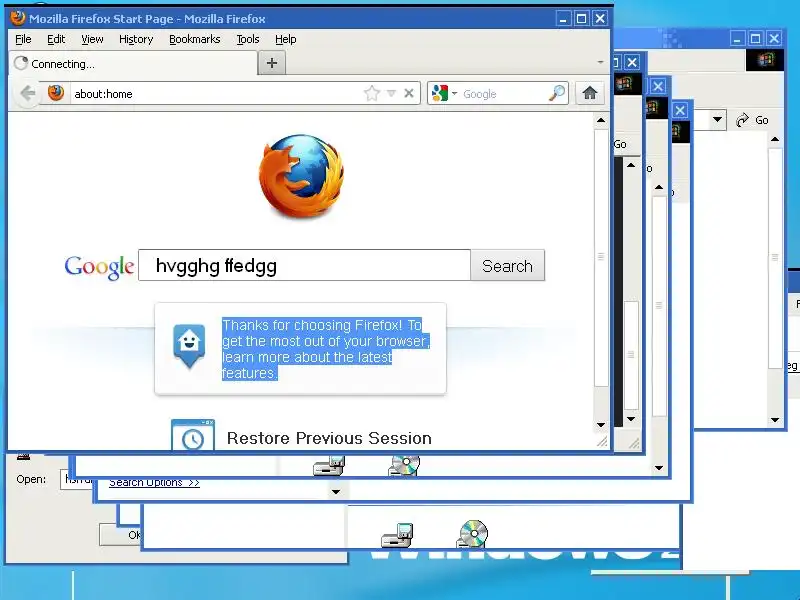Click the OK button in the Run dialog
The image size is (800, 600).
(x=120, y=535)
